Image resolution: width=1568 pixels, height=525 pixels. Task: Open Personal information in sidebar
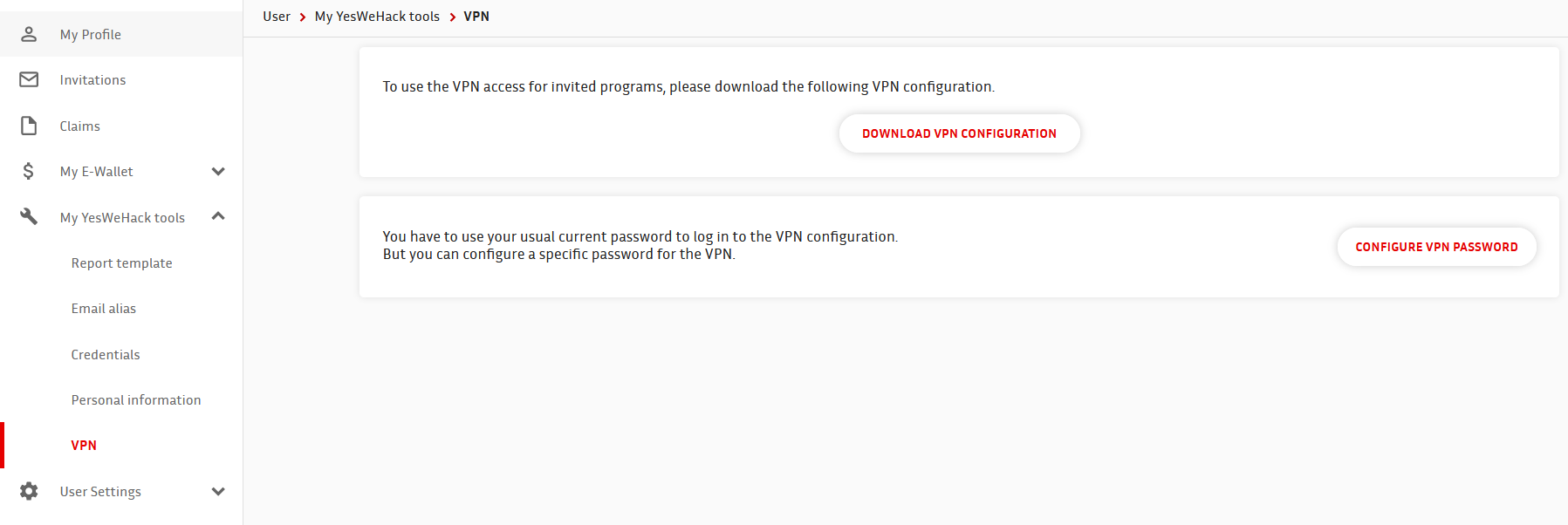tap(136, 399)
